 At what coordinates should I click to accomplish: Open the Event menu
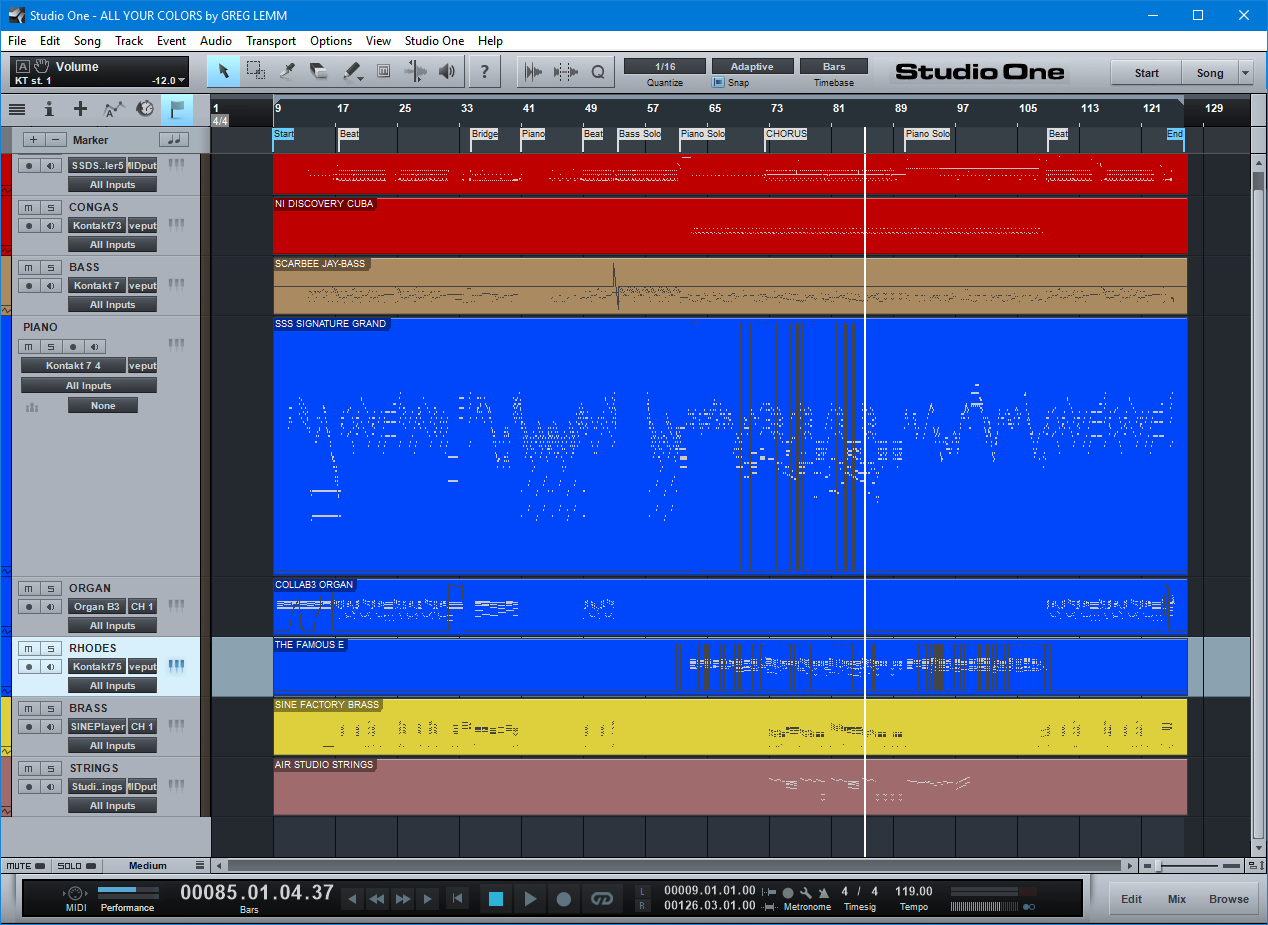(x=171, y=41)
